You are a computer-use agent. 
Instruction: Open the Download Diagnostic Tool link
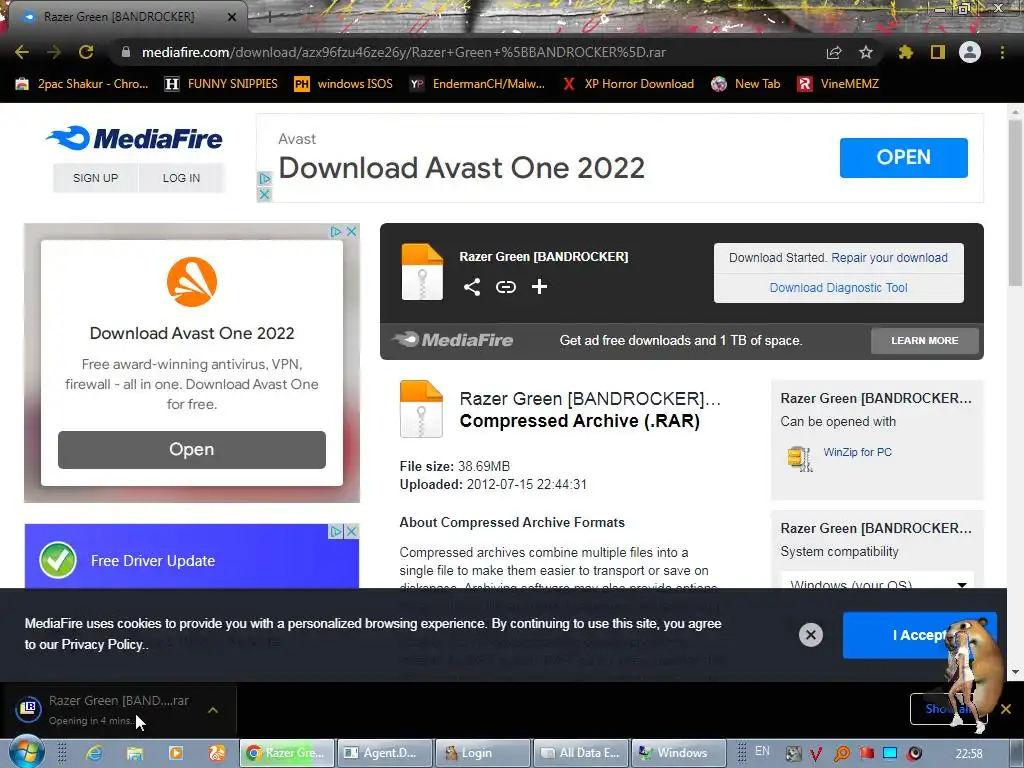pos(839,287)
